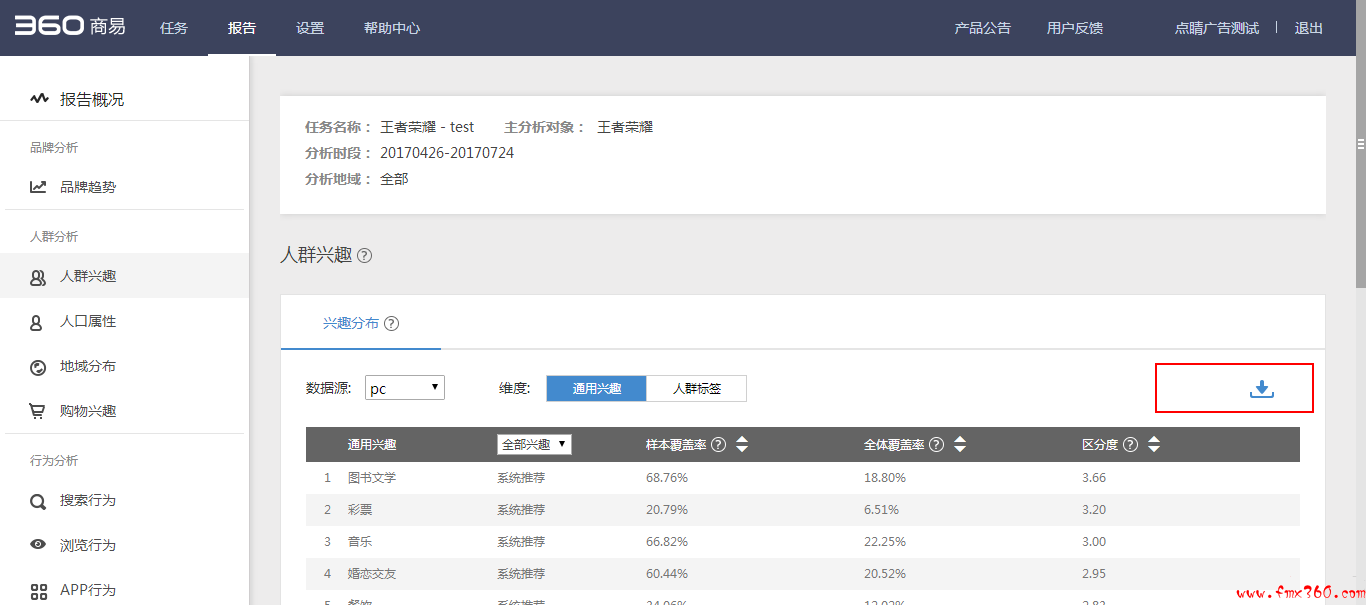1366x605 pixels.
Task: Click 退出 to log out
Action: click(x=1309, y=28)
